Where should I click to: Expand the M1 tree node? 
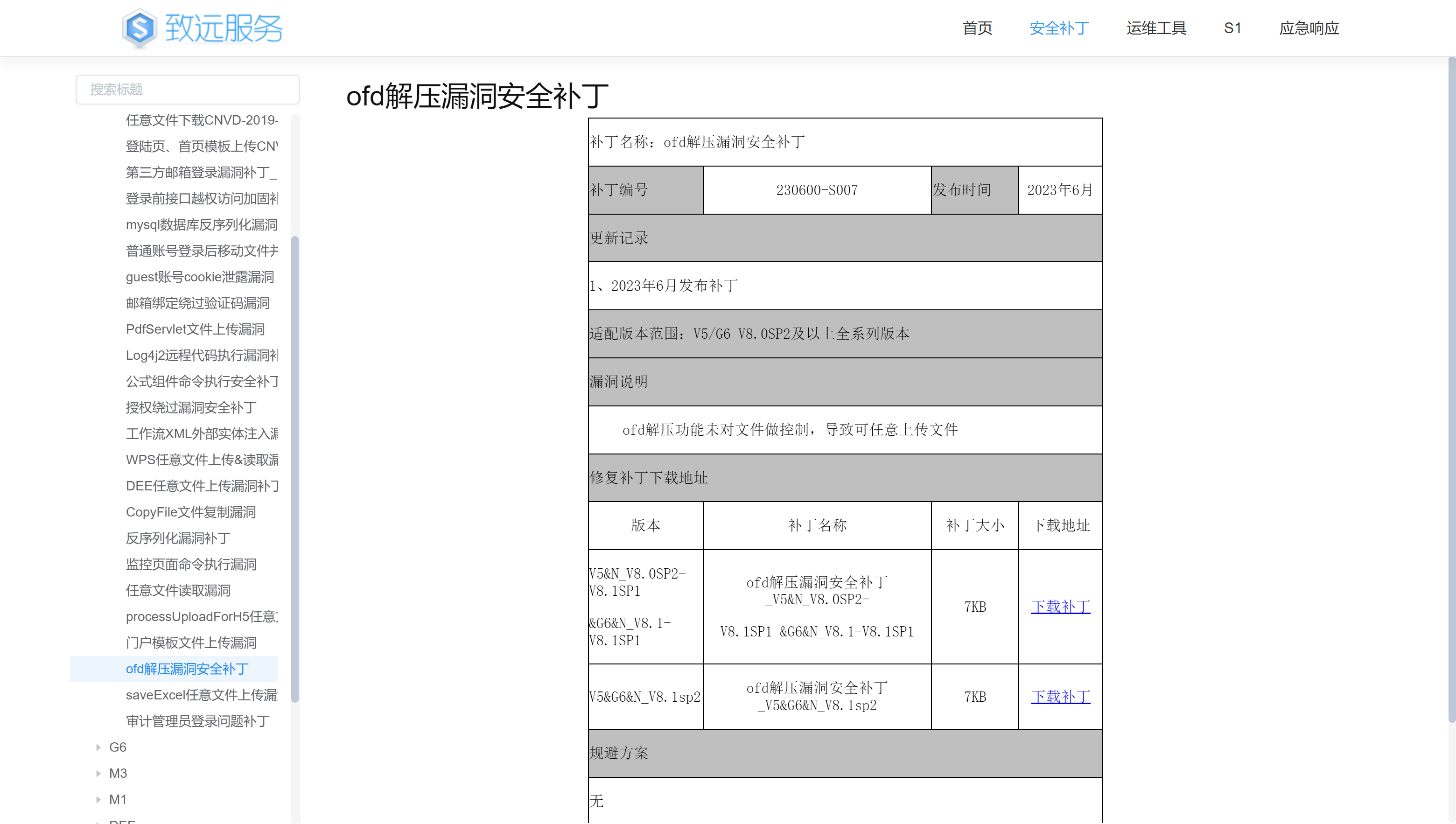pos(98,799)
